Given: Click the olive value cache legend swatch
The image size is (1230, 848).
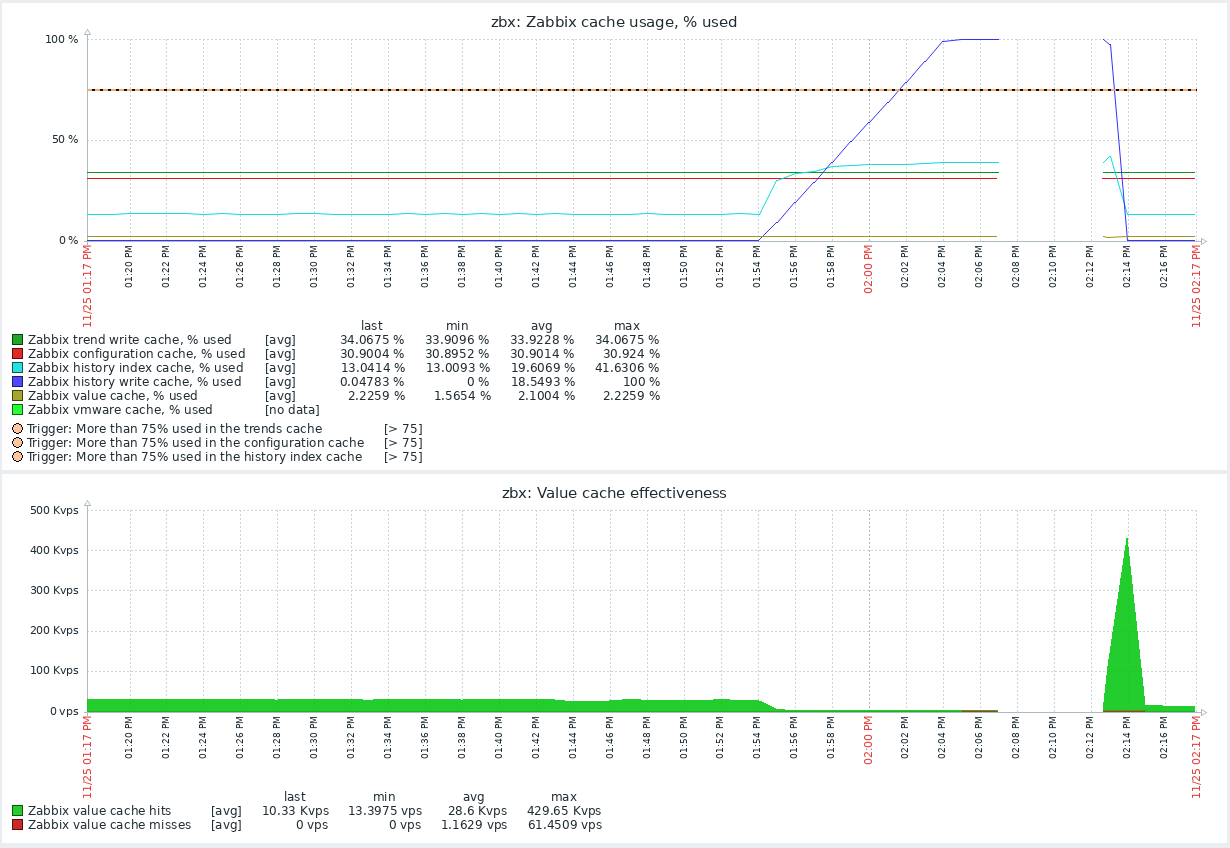Looking at the screenshot, I should [x=17, y=396].
